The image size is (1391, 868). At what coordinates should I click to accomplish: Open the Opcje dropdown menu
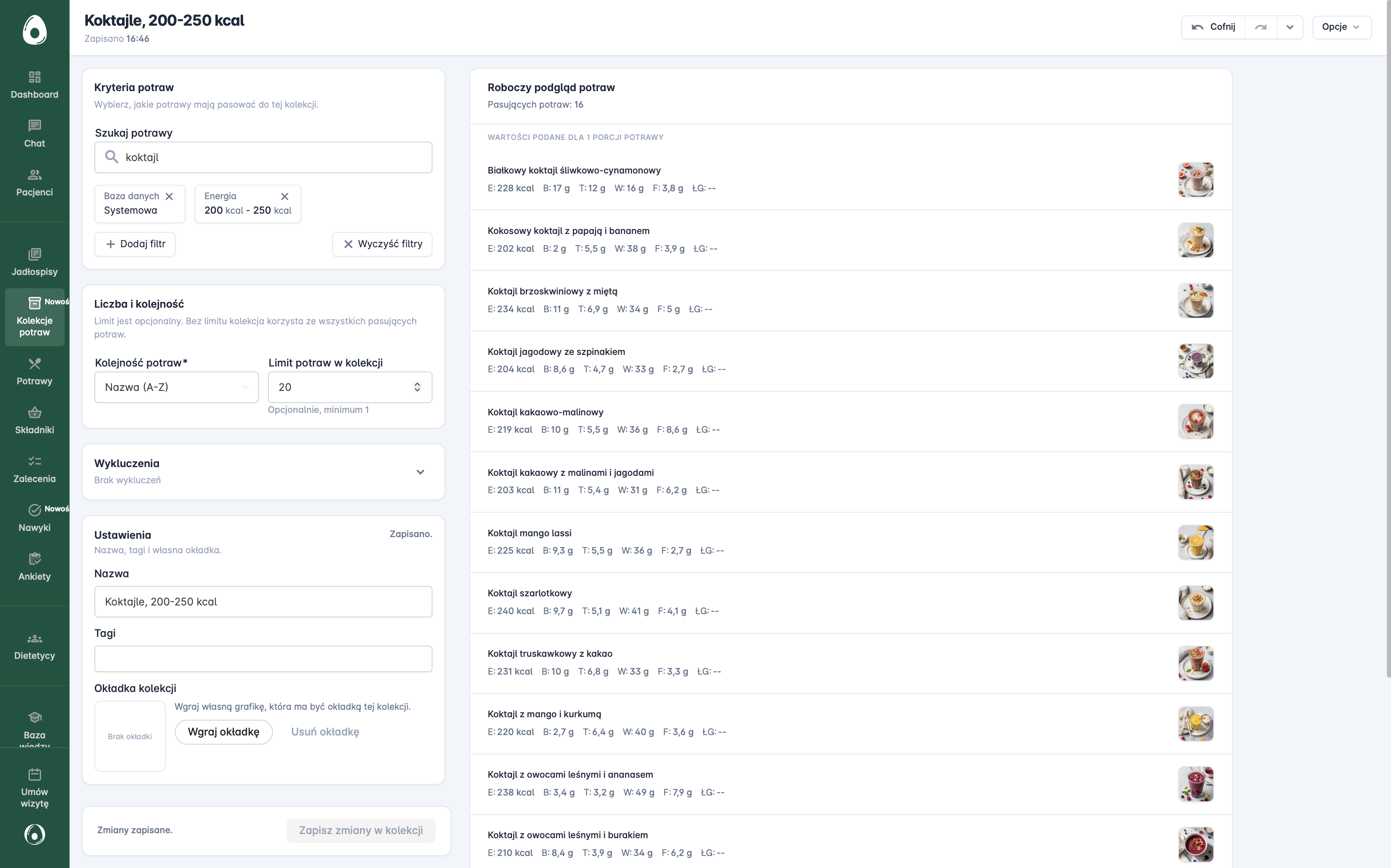coord(1342,27)
